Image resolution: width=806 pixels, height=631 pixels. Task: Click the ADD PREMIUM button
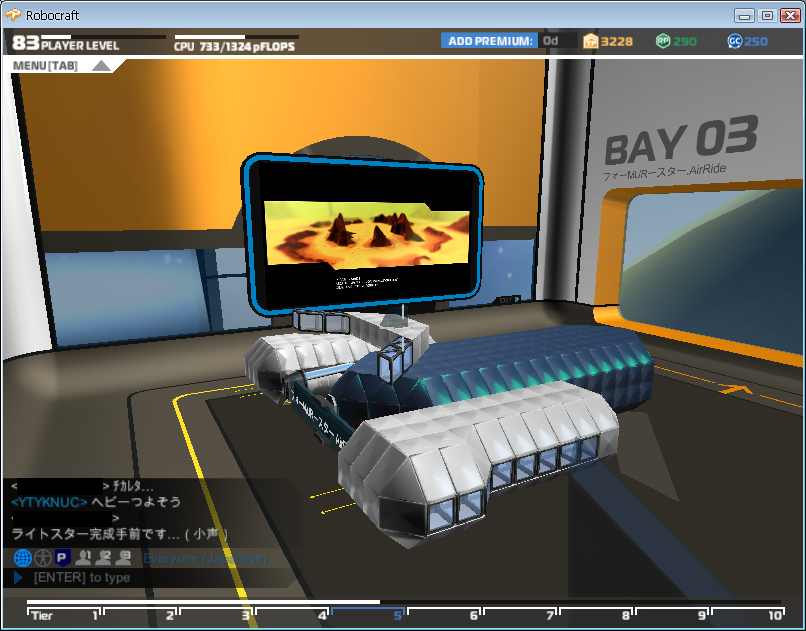point(489,41)
